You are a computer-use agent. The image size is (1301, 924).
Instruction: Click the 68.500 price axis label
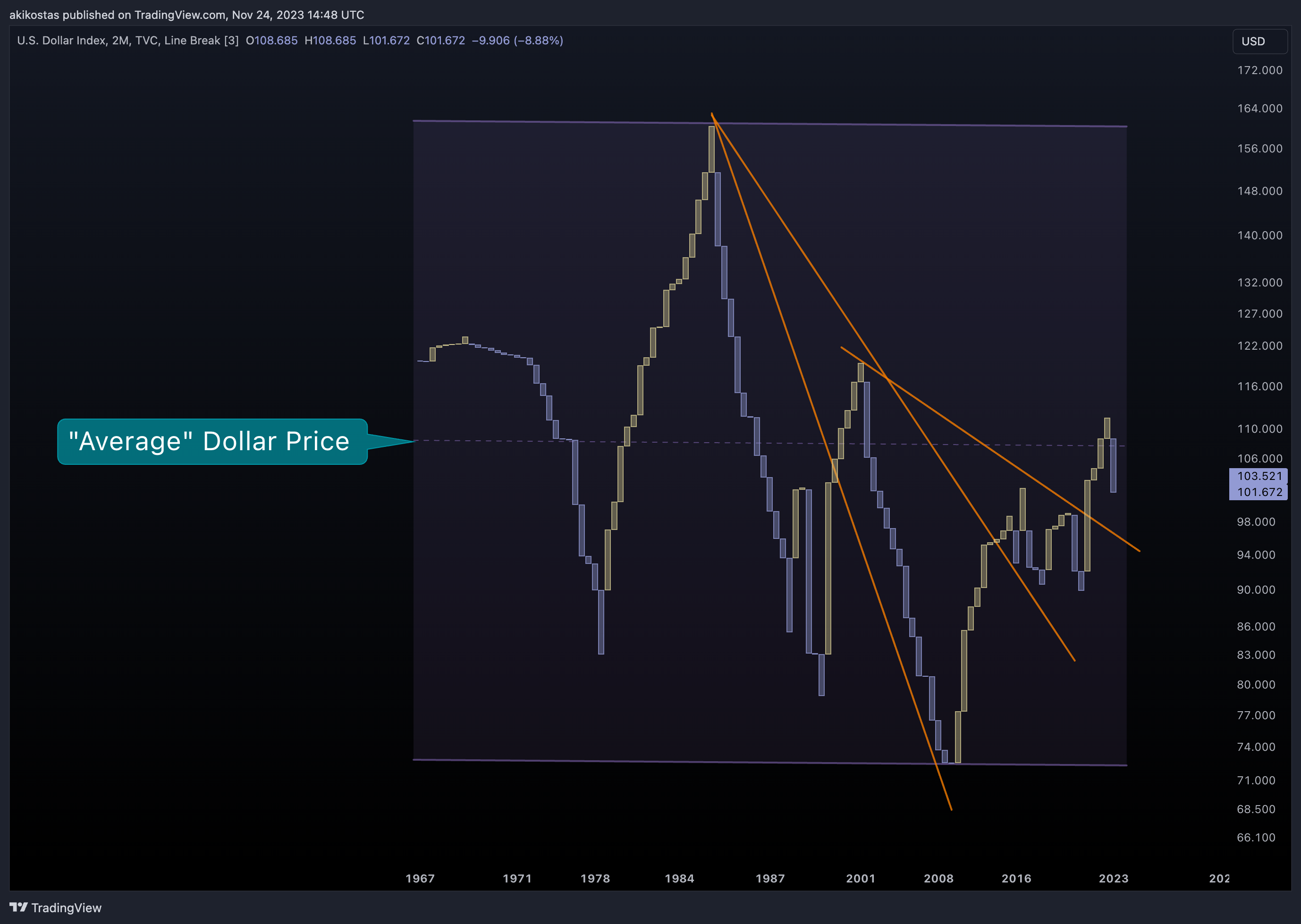pos(1256,809)
